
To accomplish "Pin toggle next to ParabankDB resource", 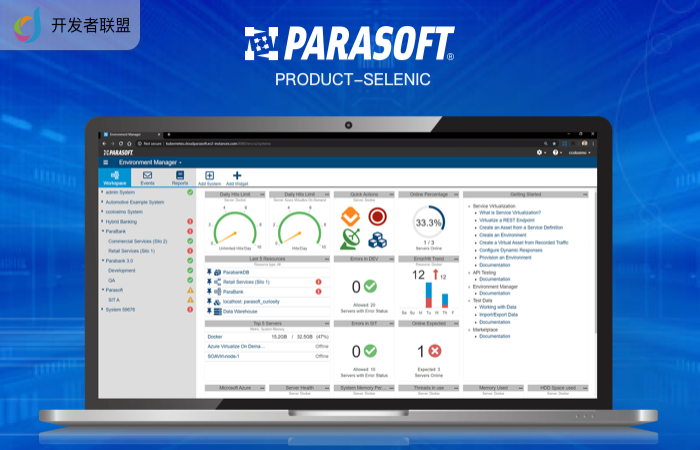I will pos(209,272).
